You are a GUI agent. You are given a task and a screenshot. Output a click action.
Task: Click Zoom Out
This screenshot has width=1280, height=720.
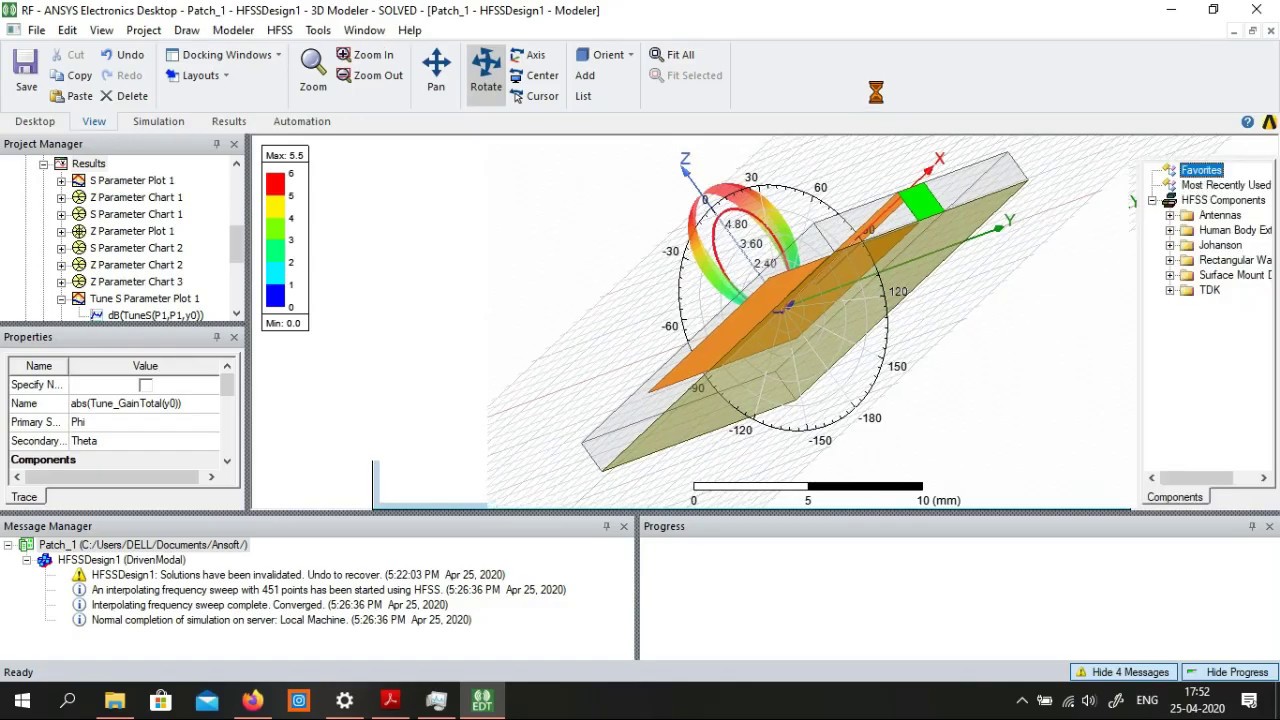coord(369,75)
